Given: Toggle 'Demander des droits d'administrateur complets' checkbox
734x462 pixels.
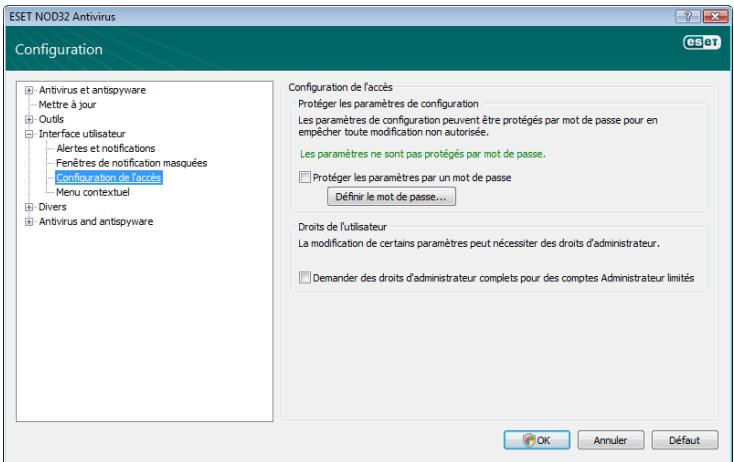Looking at the screenshot, I should (x=305, y=278).
